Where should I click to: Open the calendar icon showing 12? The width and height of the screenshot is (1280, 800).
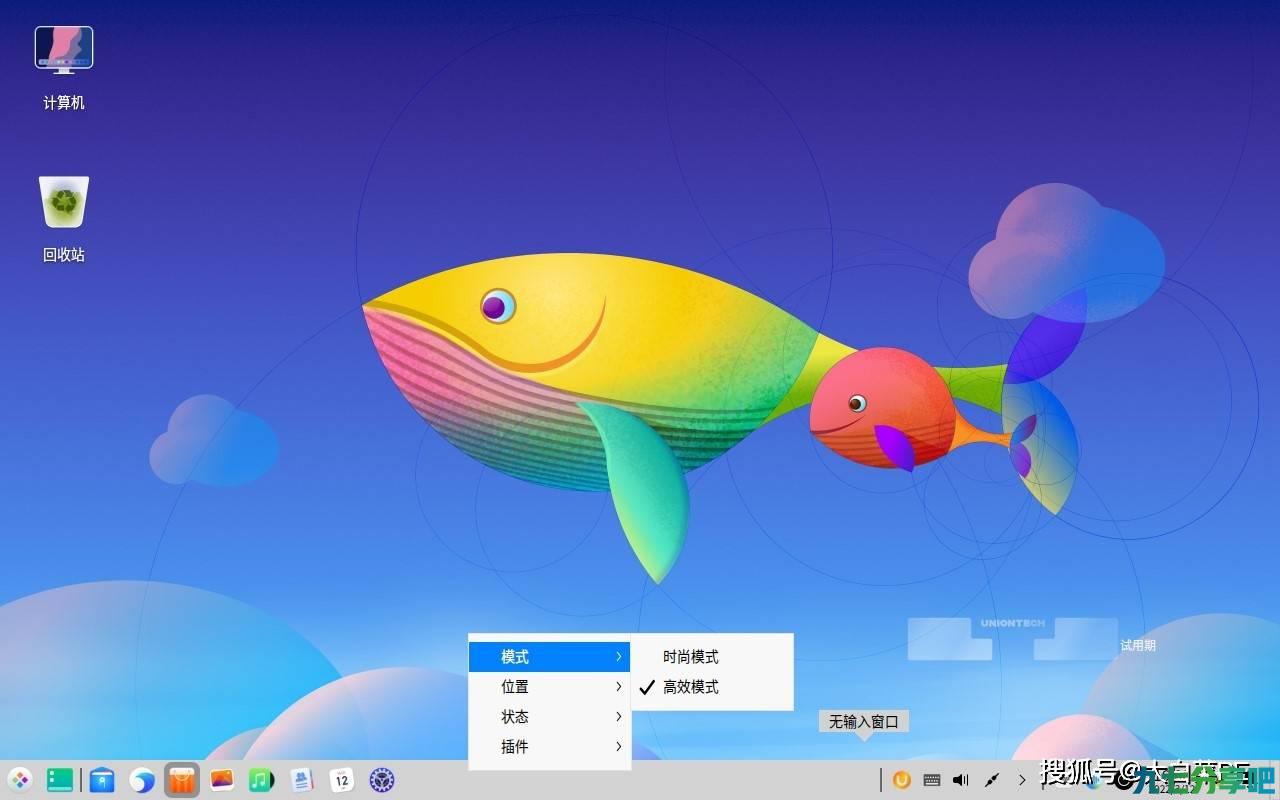click(342, 780)
